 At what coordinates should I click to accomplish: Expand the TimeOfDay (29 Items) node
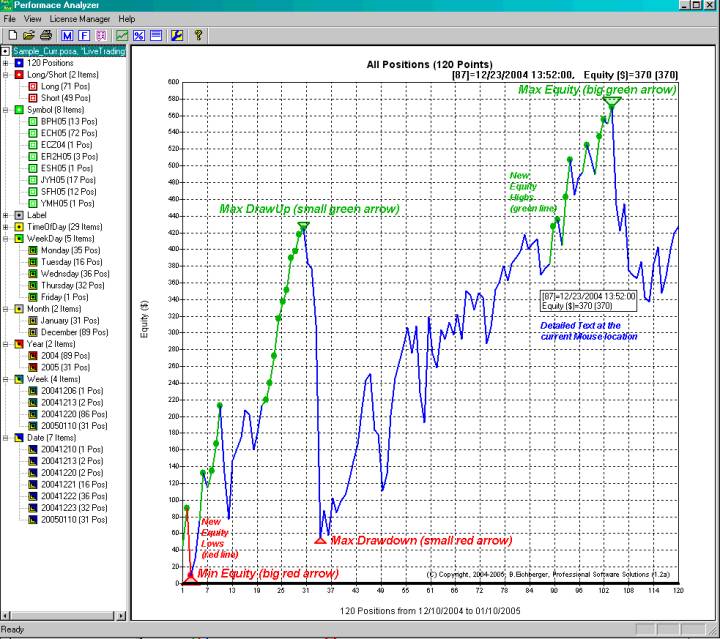coord(6,227)
